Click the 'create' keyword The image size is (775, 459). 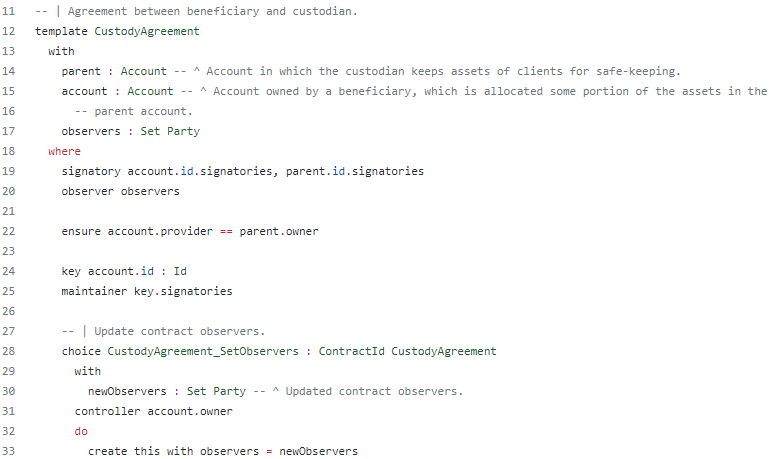108,451
